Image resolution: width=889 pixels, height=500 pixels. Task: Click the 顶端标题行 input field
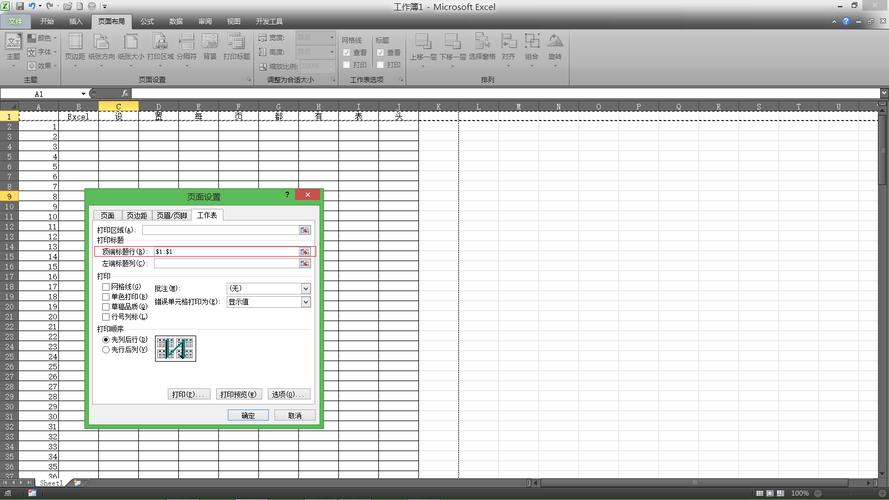click(x=226, y=251)
